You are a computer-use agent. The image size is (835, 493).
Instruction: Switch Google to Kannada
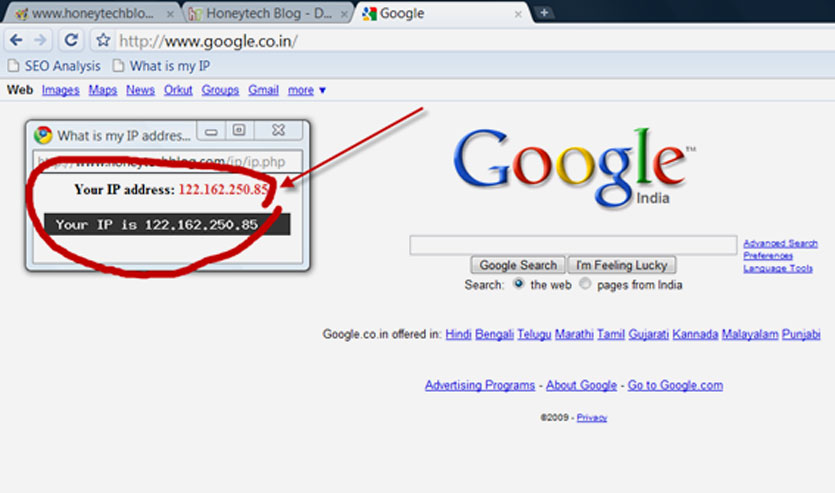click(695, 334)
